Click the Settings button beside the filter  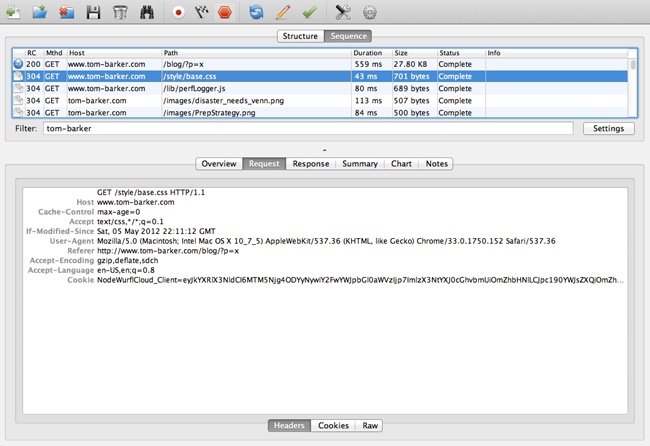(609, 128)
